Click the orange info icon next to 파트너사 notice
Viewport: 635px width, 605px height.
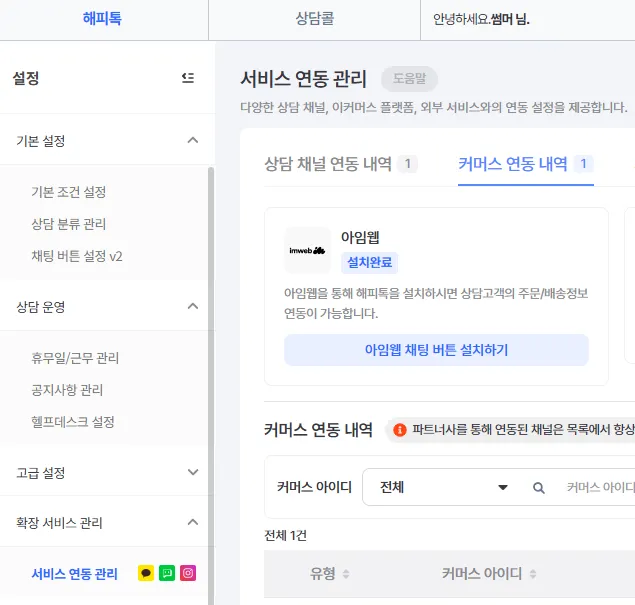400,430
